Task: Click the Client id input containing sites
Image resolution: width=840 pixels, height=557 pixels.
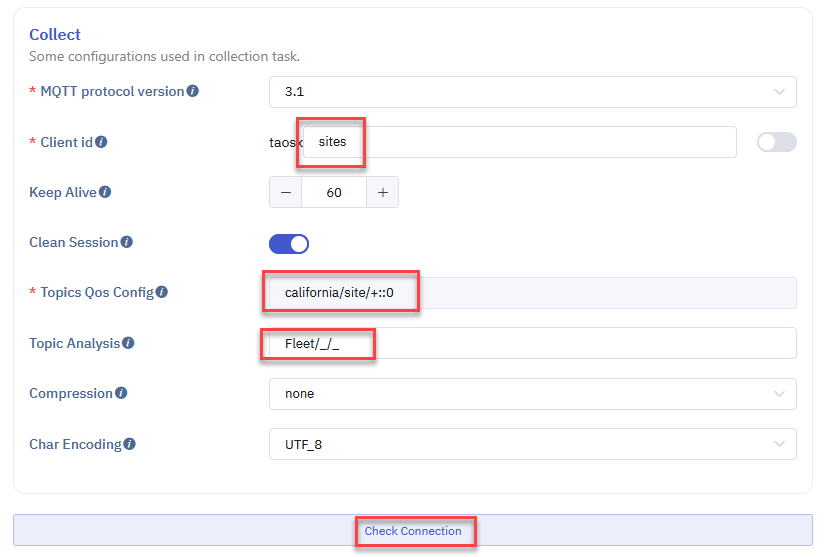Action: pyautogui.click(x=520, y=142)
